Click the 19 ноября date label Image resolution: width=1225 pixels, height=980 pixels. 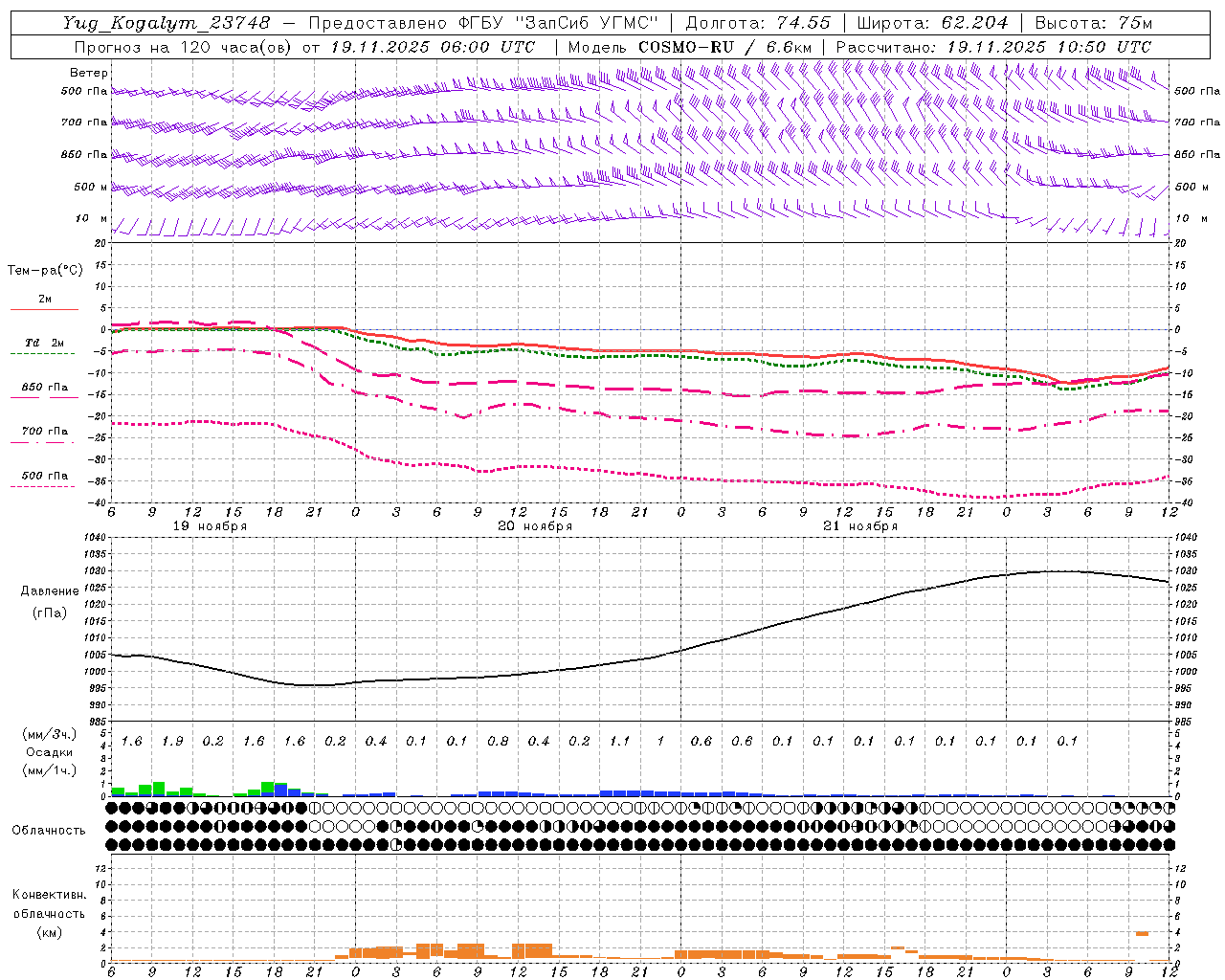click(x=210, y=526)
